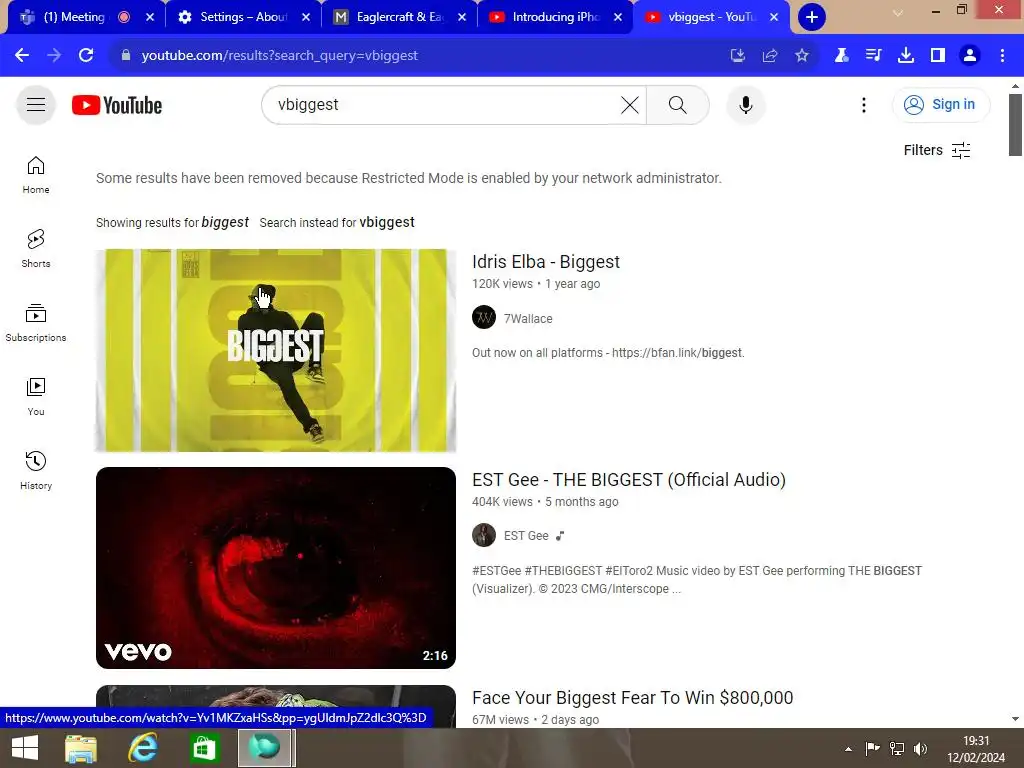Open a new tab with the plus button
This screenshot has width=1024, height=768.
click(x=811, y=17)
